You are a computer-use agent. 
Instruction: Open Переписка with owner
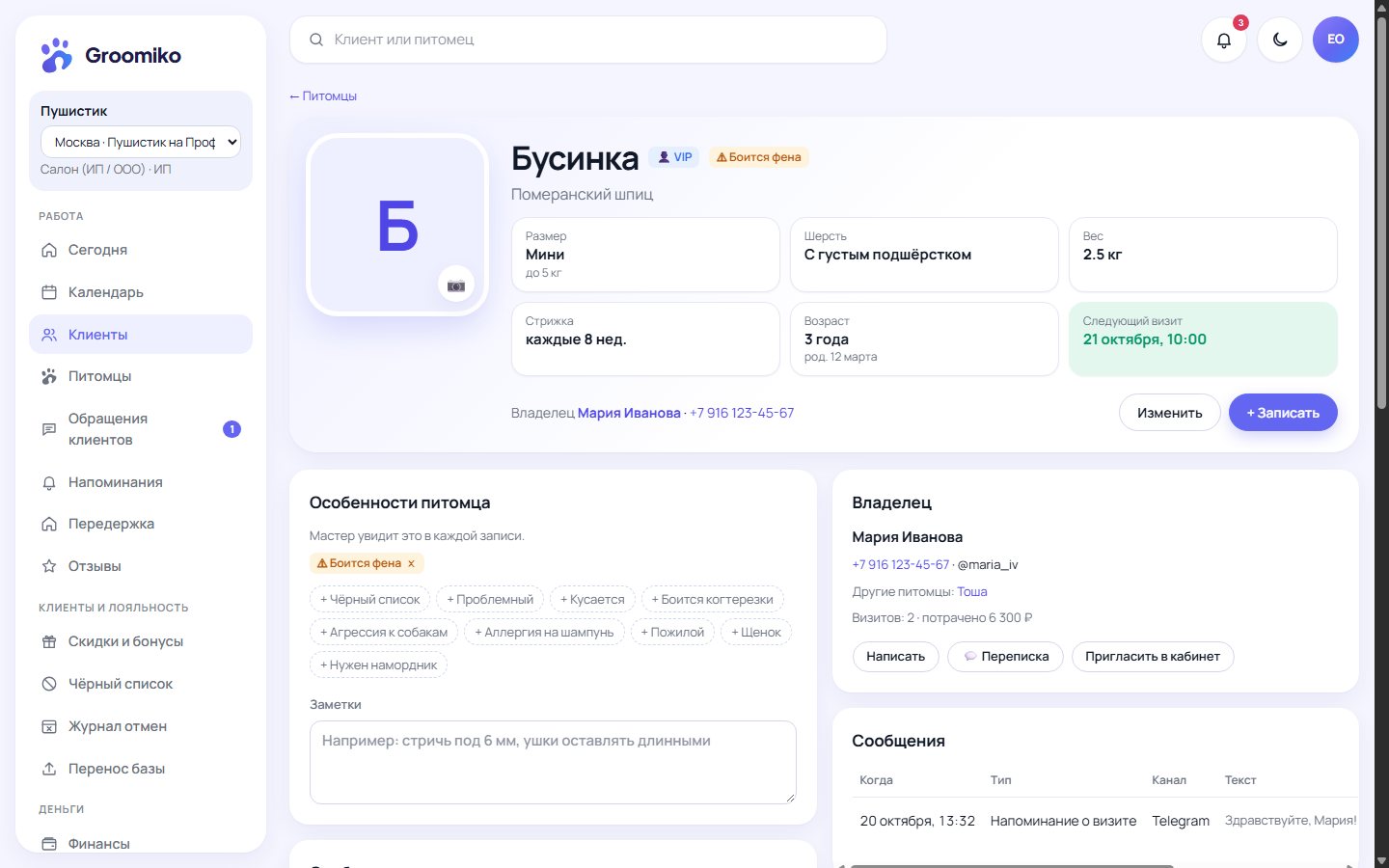[x=1006, y=657]
